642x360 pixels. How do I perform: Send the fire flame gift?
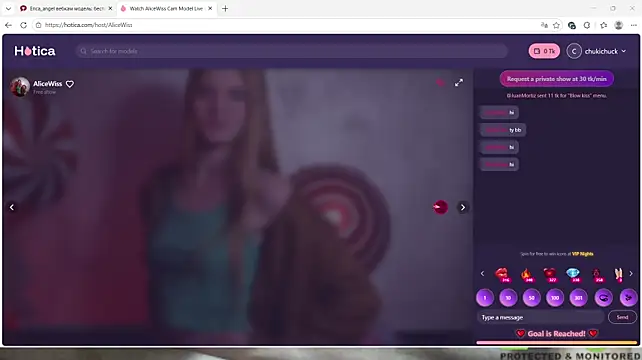pyautogui.click(x=527, y=274)
